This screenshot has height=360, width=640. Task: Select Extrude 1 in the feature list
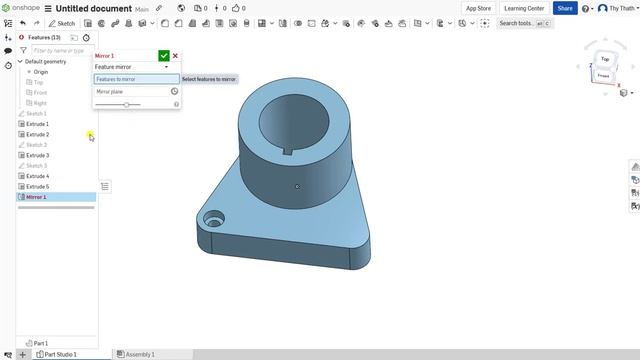(x=37, y=124)
